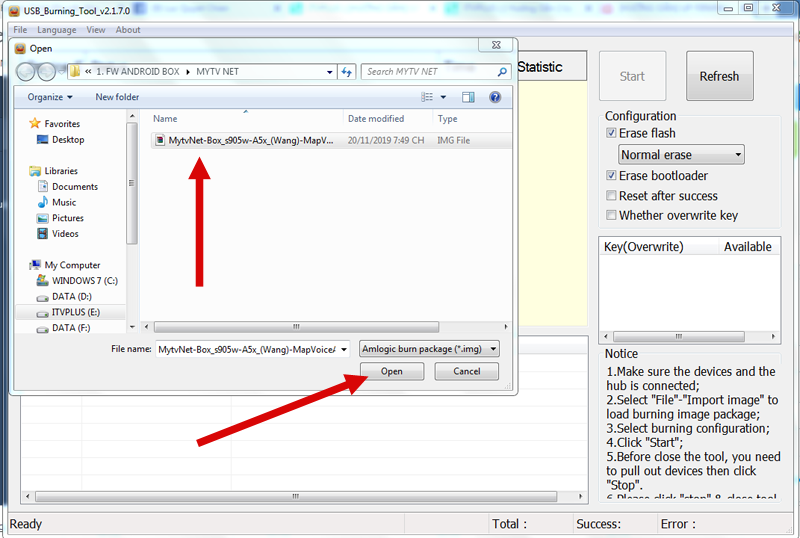Open the Organize menu dropdown
Viewport: 800px width, 538px height.
50,97
